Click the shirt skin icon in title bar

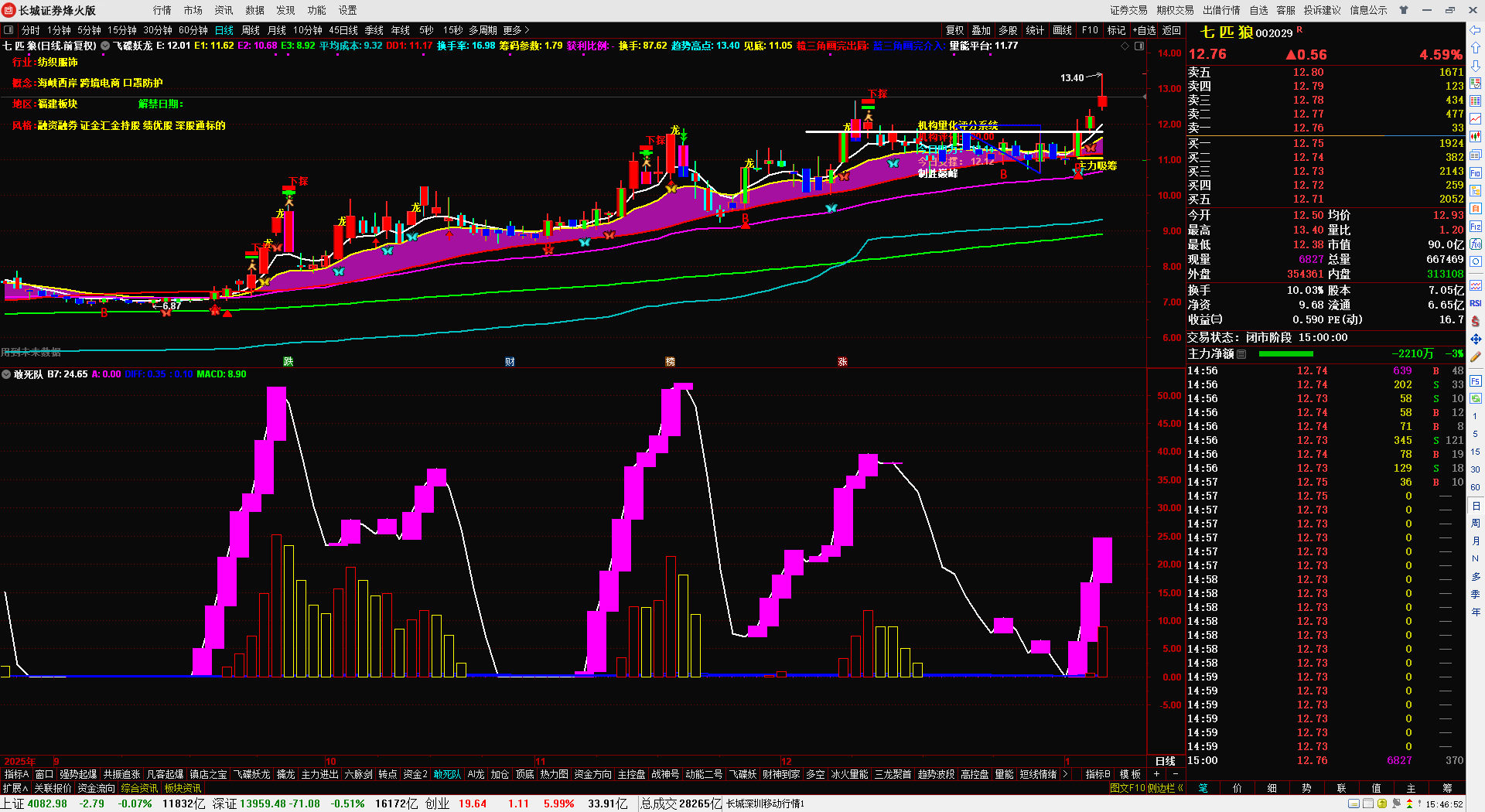tap(1404, 10)
